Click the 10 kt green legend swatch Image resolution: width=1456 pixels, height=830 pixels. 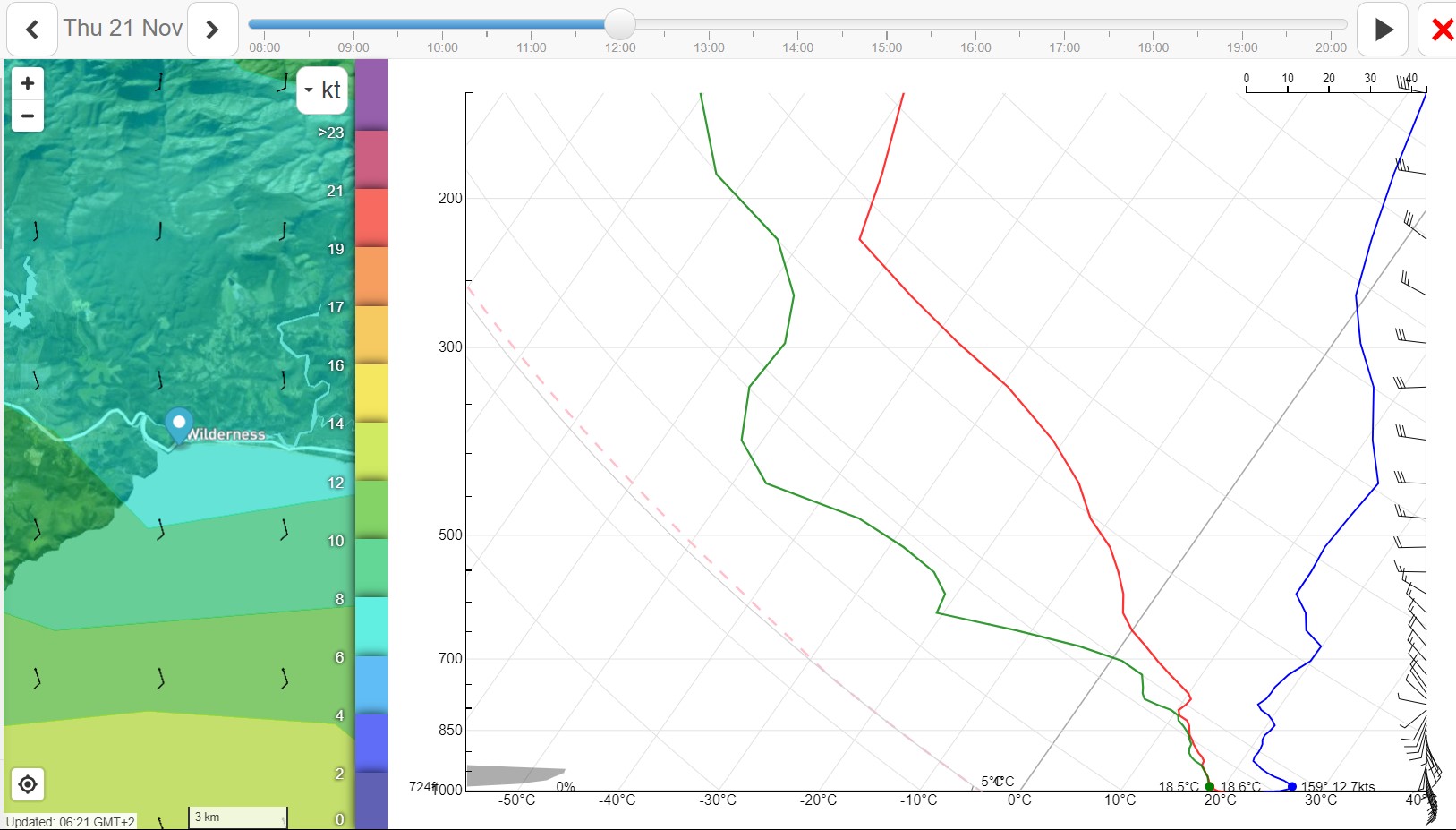pos(372,509)
